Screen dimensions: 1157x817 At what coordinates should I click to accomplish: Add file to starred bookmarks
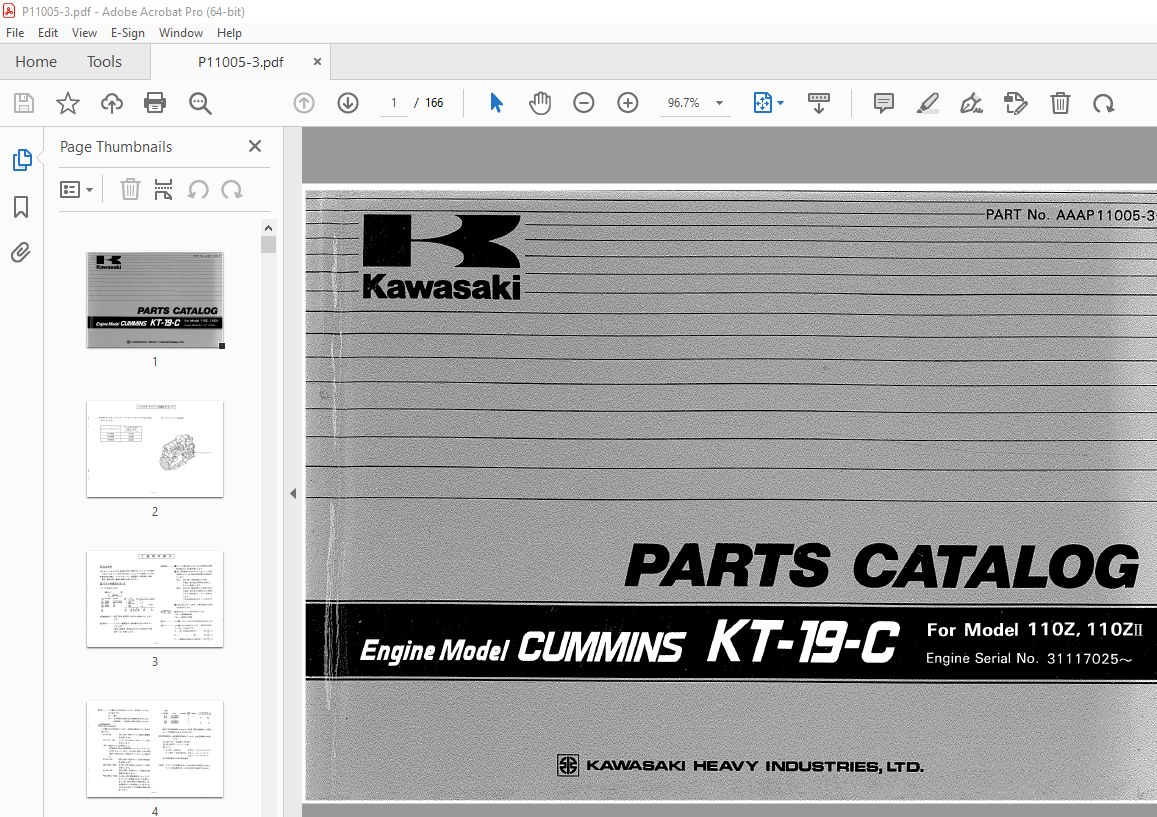(x=68, y=103)
